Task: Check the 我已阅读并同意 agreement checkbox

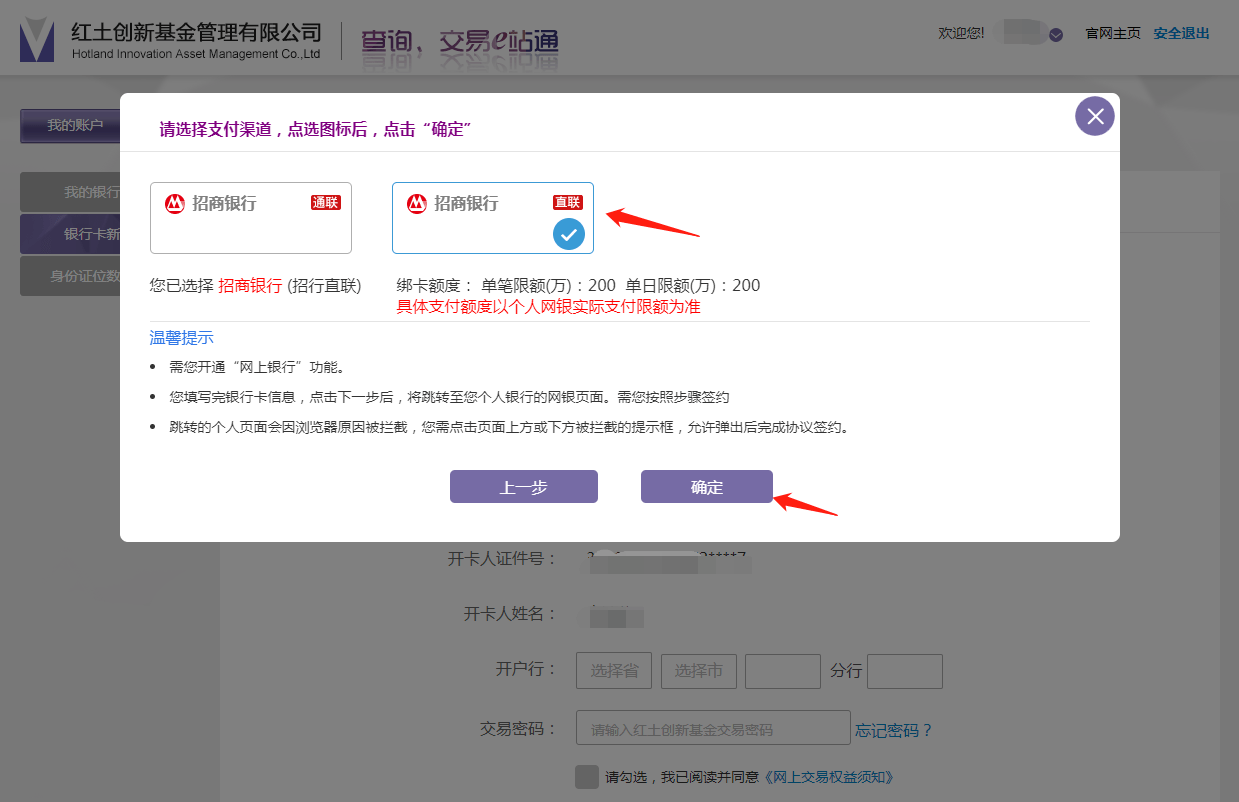Action: (587, 777)
